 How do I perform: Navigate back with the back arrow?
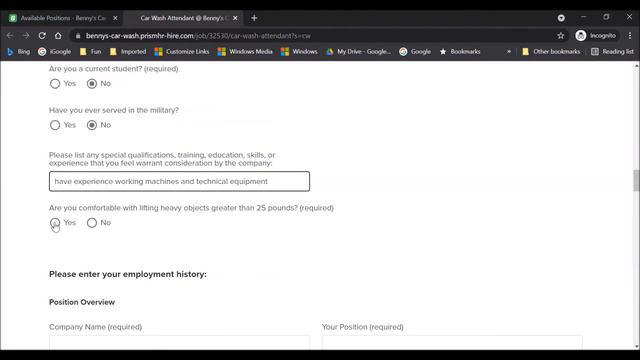point(10,36)
